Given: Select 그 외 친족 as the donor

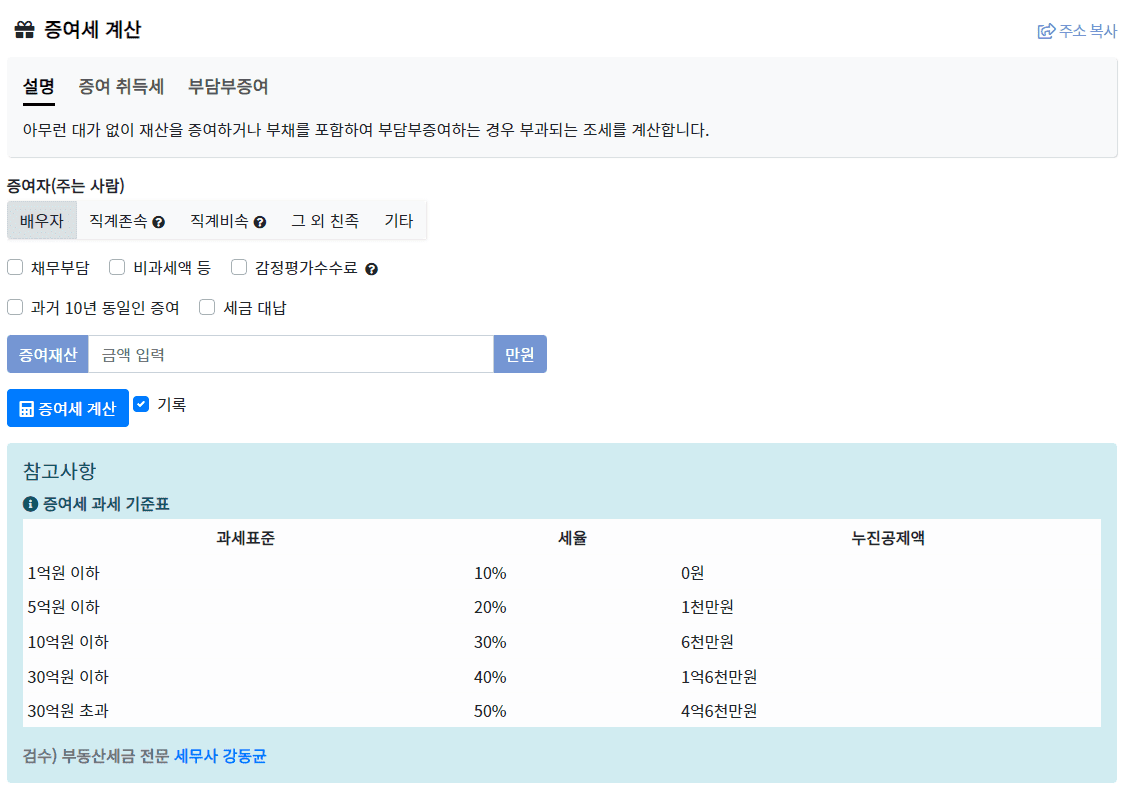Looking at the screenshot, I should 325,220.
